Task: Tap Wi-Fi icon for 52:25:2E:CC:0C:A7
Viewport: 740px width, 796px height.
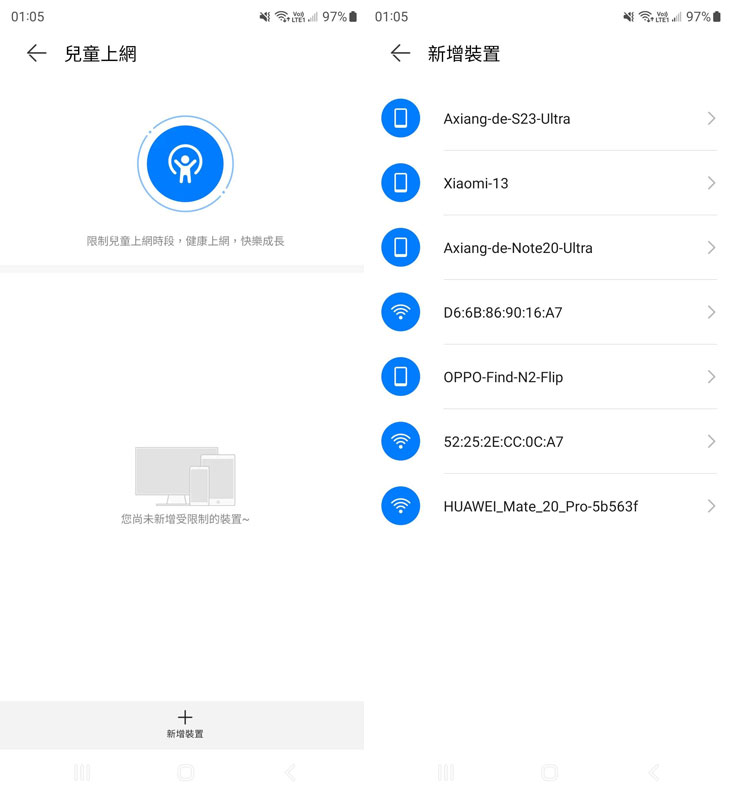Action: pos(400,441)
